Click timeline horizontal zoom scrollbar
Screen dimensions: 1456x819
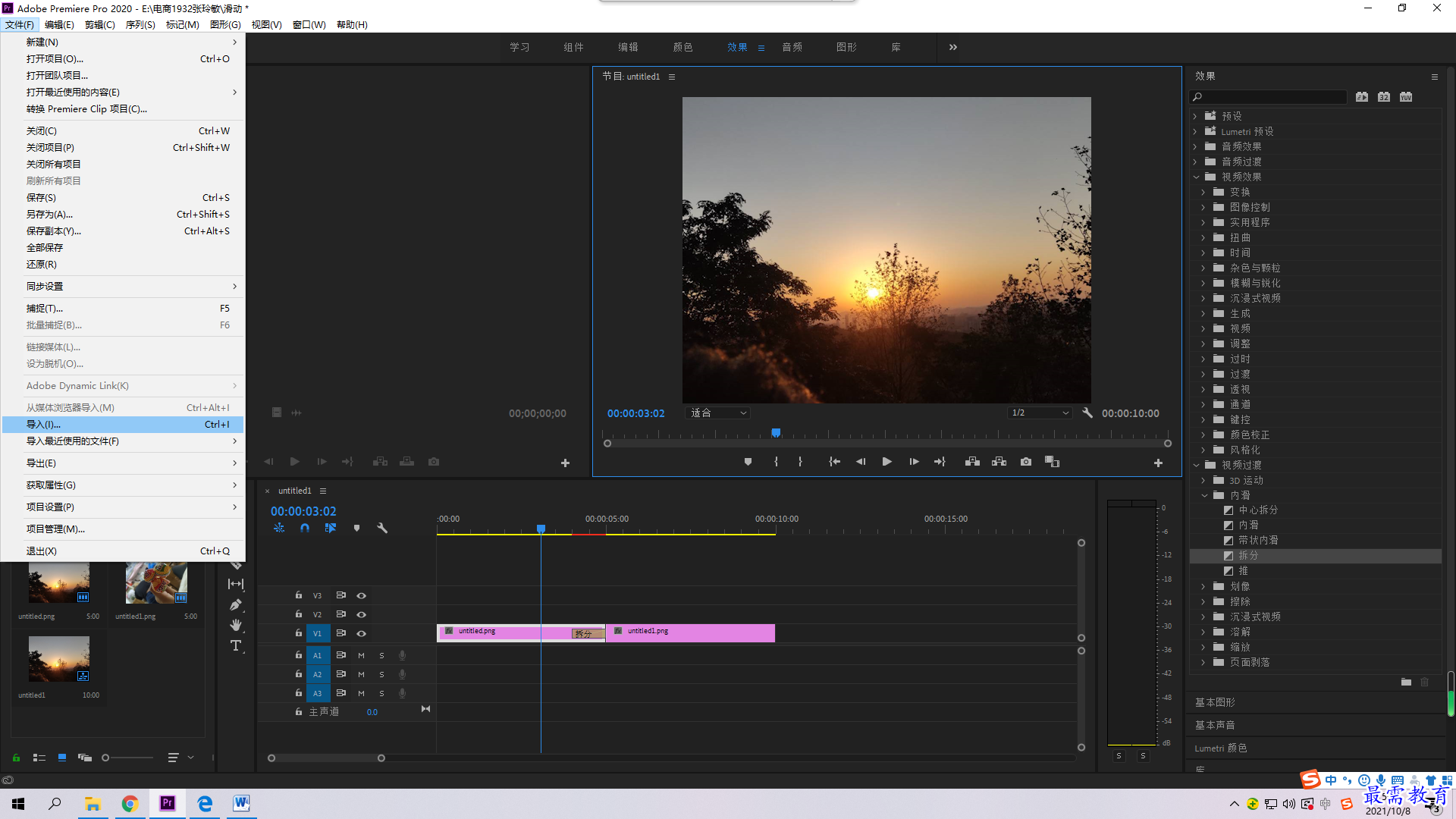326,758
